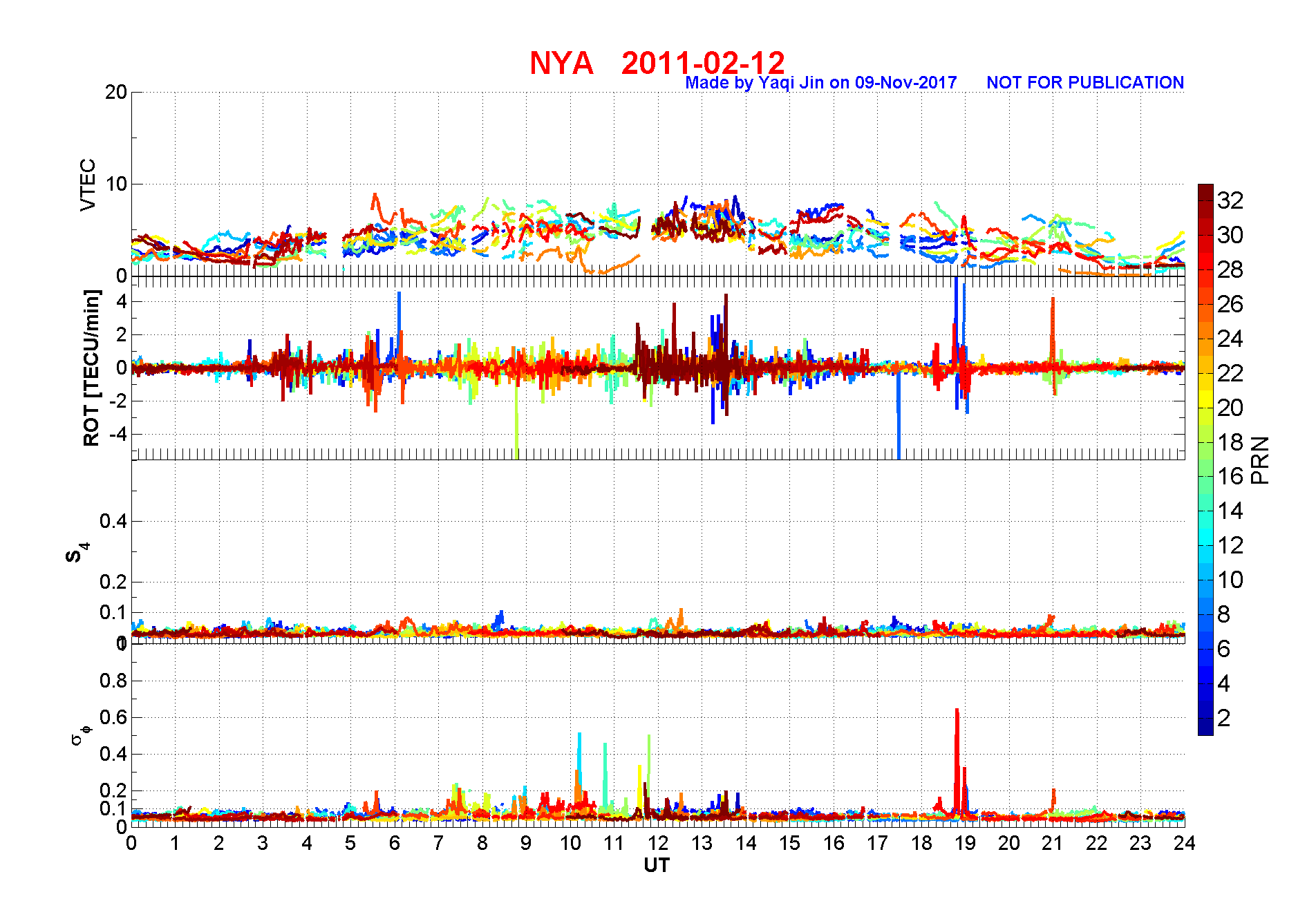Click the UT x-axis label
Viewport: 1316px width, 919px height.
(657, 865)
